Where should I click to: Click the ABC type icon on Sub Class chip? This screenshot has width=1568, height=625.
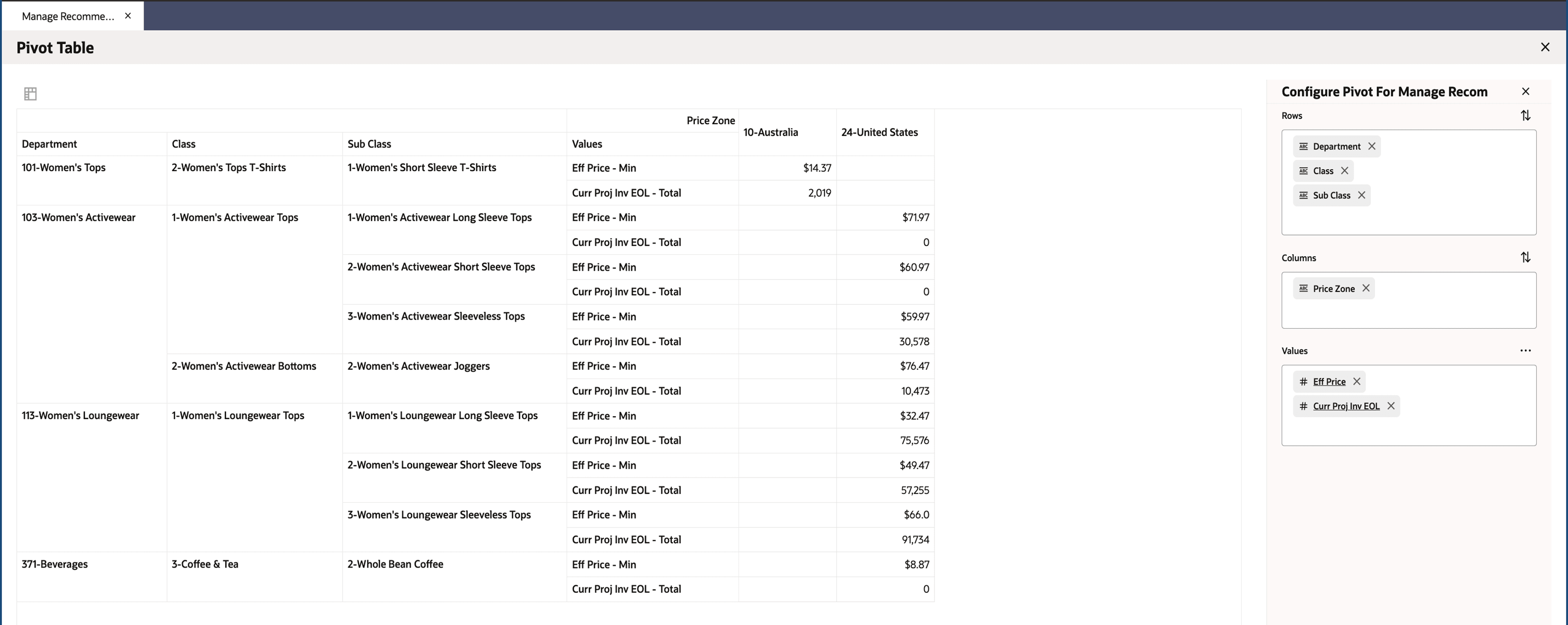point(1303,195)
